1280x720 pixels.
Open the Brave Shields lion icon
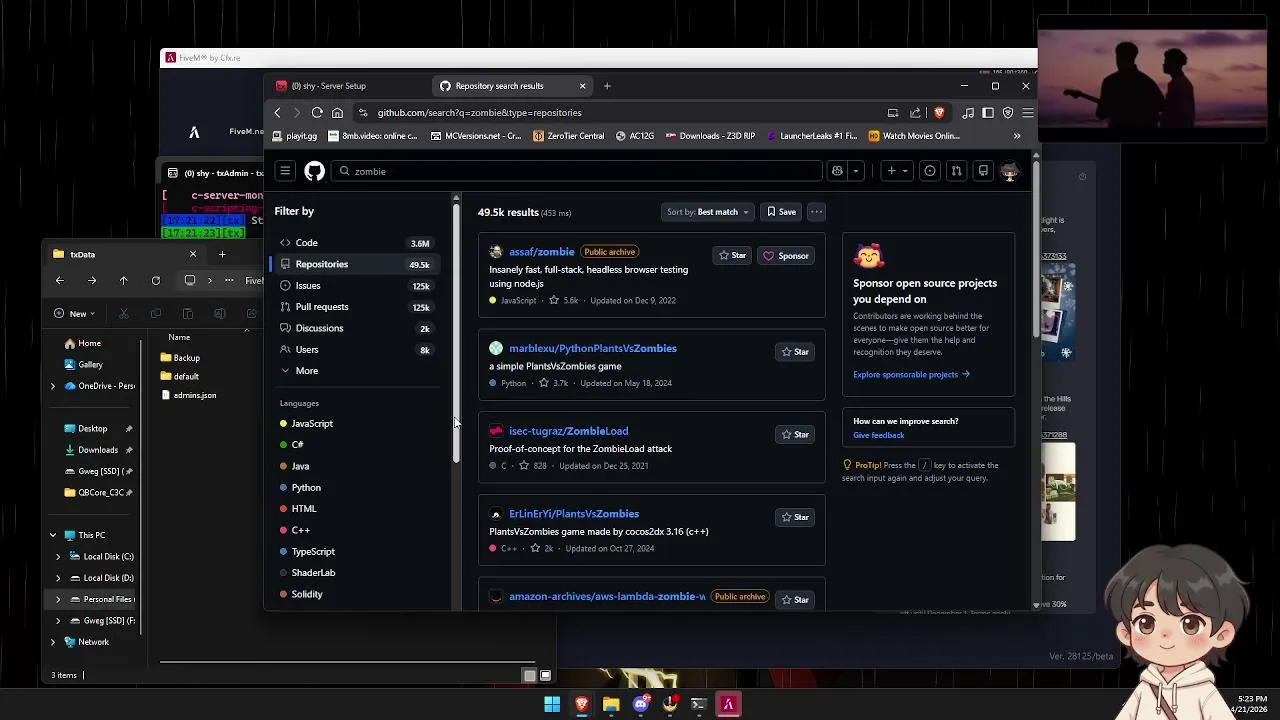[938, 113]
